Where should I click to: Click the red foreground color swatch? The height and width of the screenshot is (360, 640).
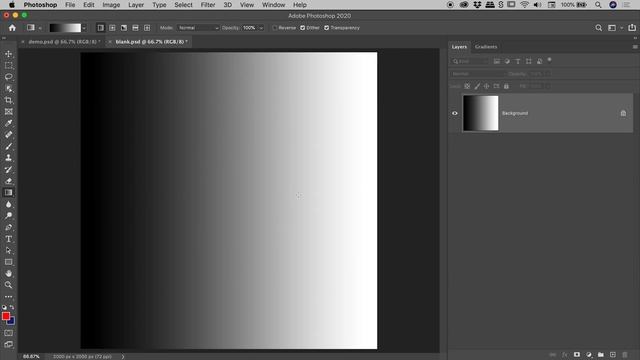point(6,316)
